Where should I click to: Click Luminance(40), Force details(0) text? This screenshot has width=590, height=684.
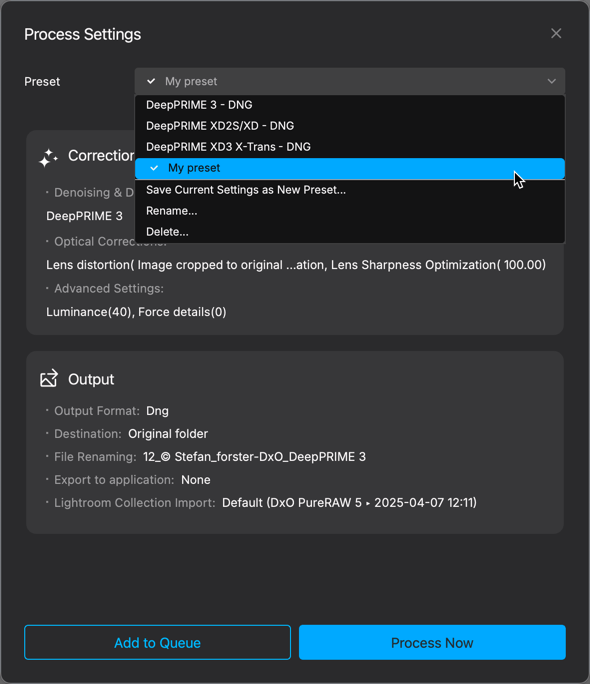click(x=136, y=312)
